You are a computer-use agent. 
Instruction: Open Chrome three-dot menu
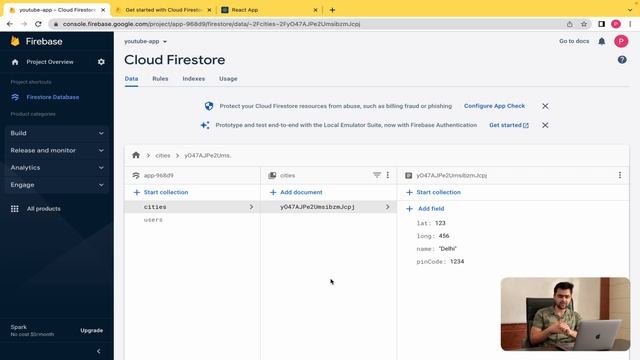coord(631,24)
